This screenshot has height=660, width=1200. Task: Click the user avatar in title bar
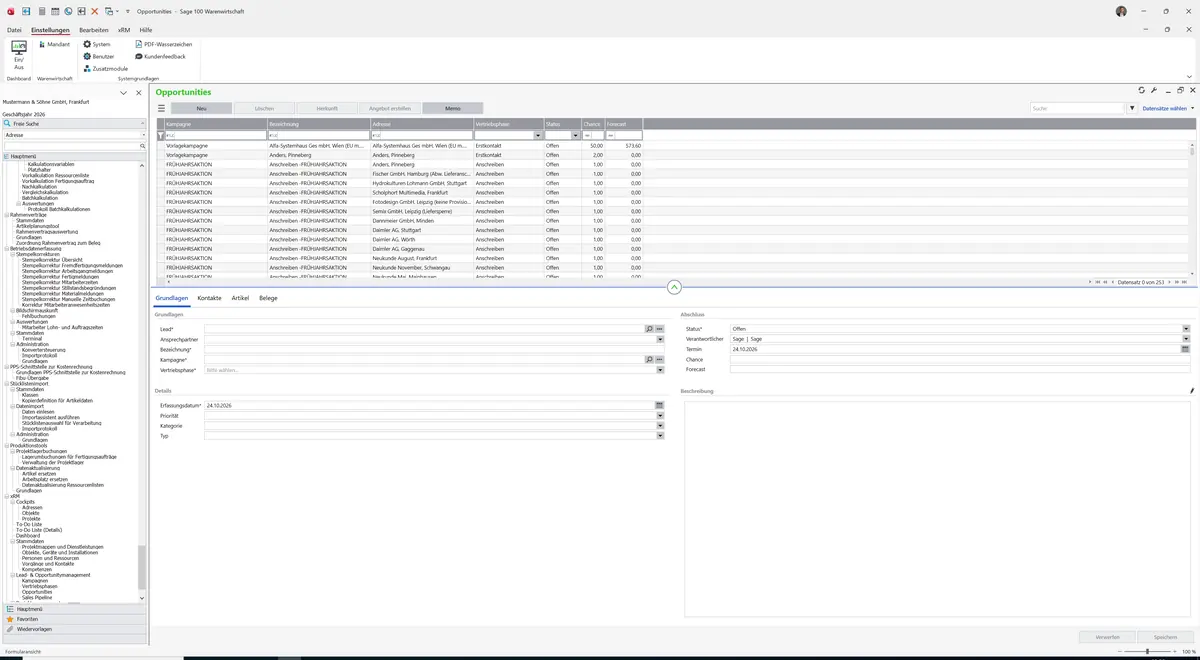(1121, 11)
